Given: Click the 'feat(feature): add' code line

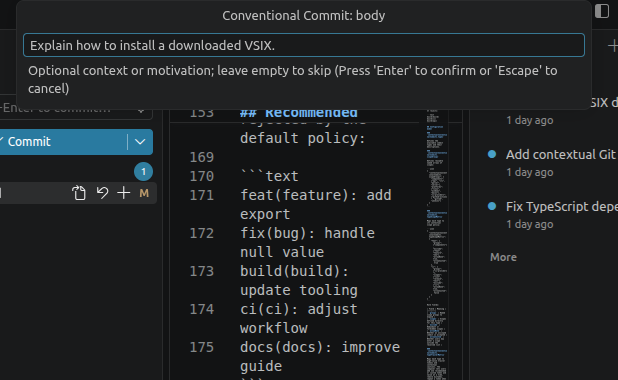Looking at the screenshot, I should pos(316,195).
